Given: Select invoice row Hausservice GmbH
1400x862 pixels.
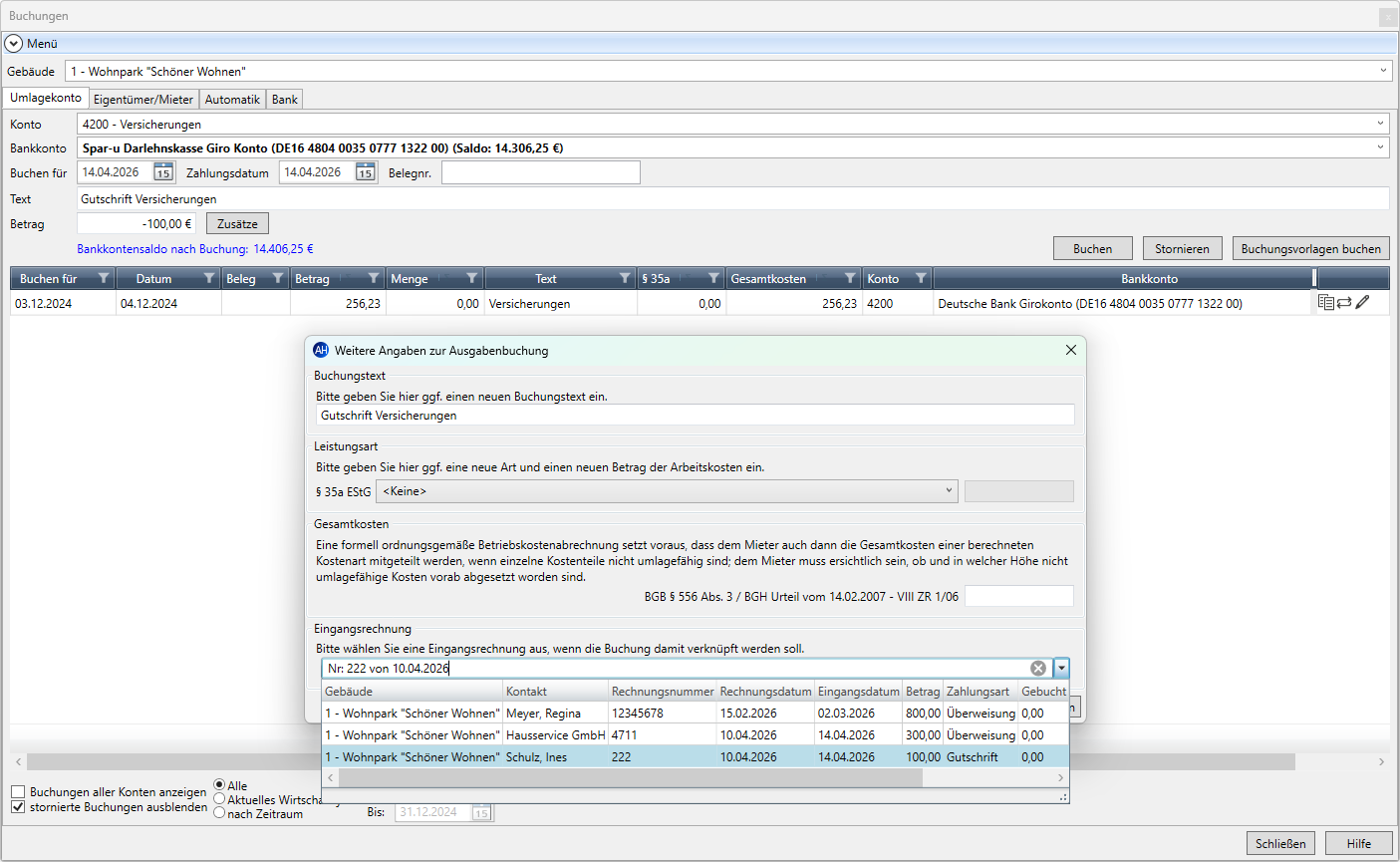Looking at the screenshot, I should [695, 735].
